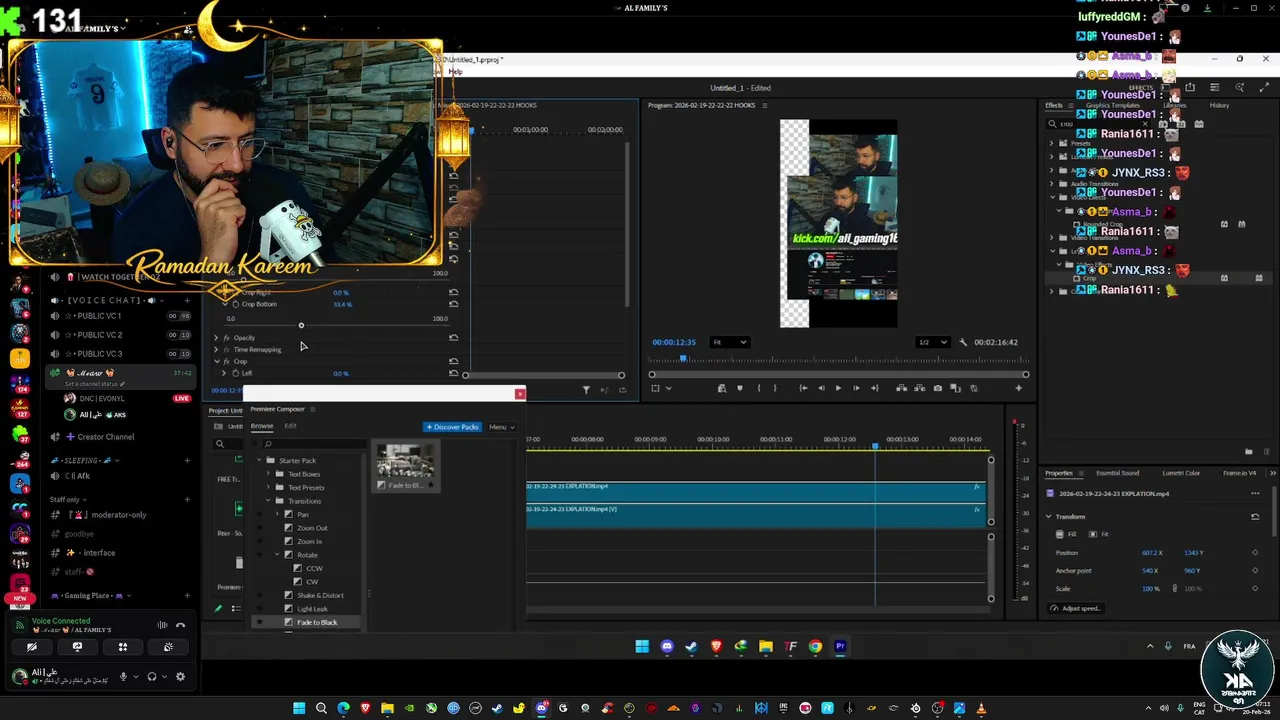Switch to Premiere Composer Edit tab
The height and width of the screenshot is (720, 1280).
(290, 426)
